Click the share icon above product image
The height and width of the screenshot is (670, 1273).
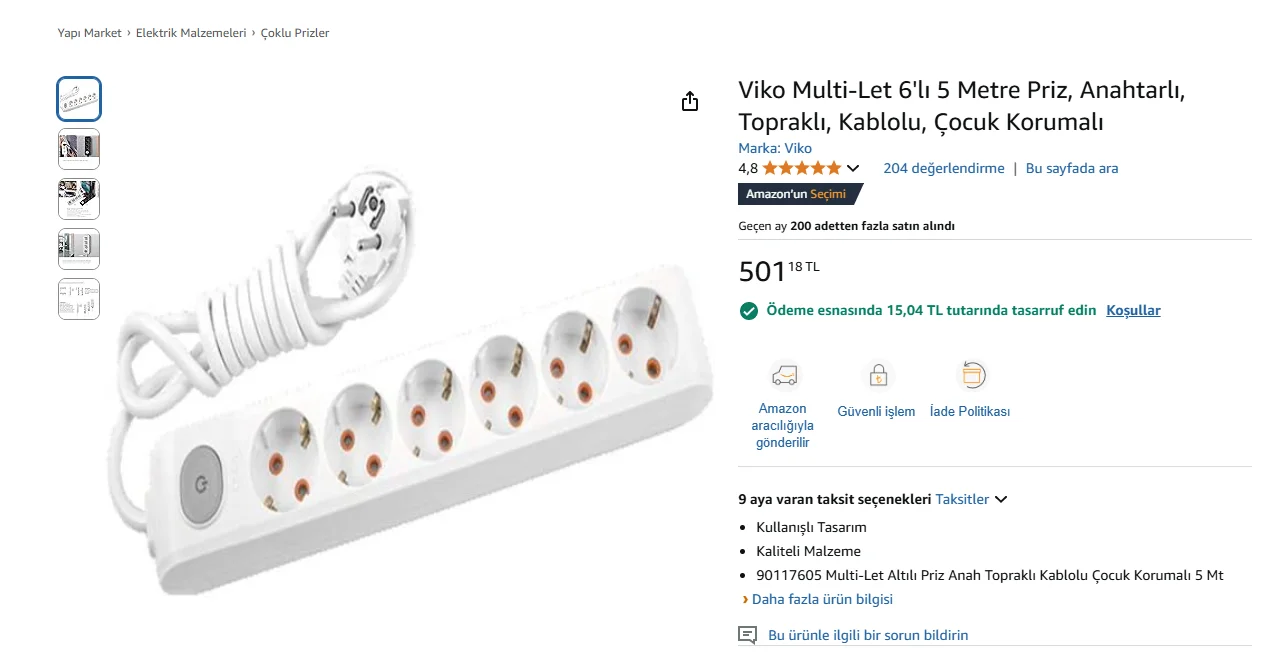[689, 101]
